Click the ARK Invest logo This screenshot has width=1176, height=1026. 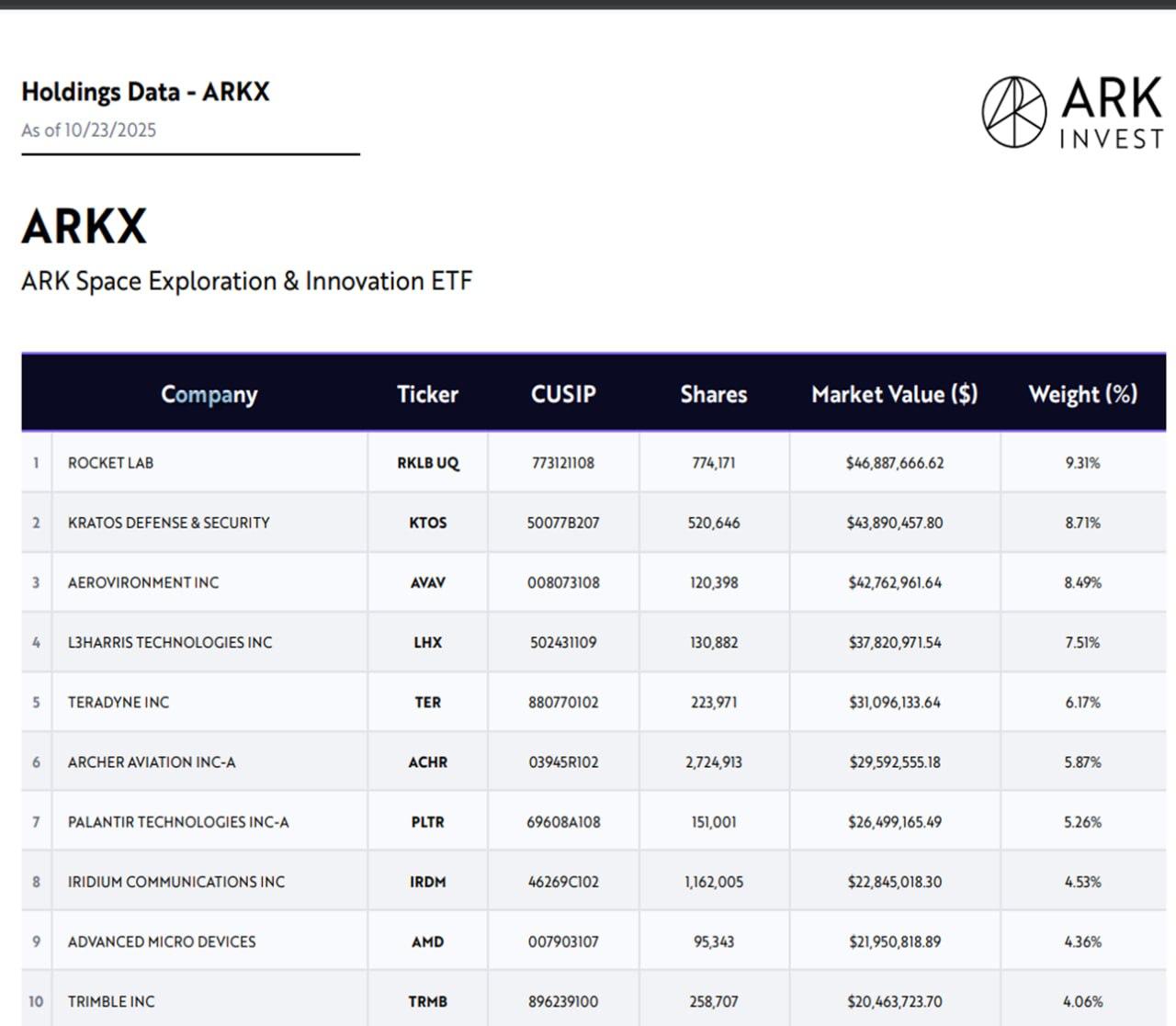click(1071, 112)
